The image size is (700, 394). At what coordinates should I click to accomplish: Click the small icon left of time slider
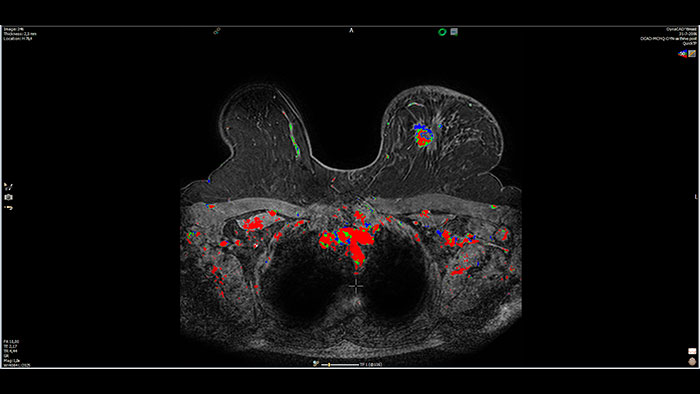(316, 364)
